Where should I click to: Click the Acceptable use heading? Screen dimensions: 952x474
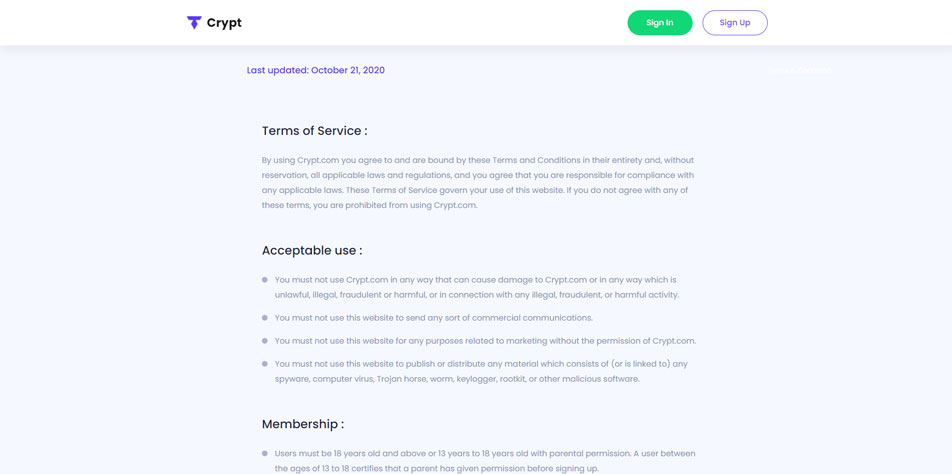[312, 250]
